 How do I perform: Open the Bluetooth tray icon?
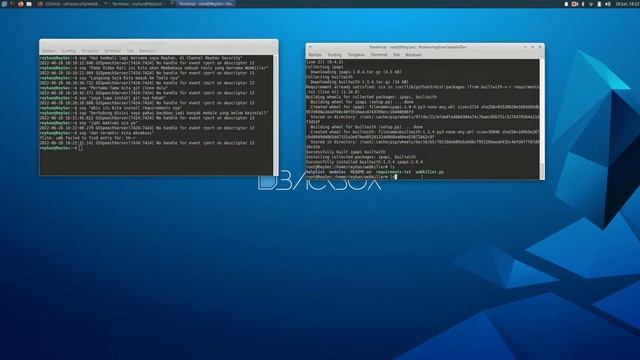click(583, 4)
